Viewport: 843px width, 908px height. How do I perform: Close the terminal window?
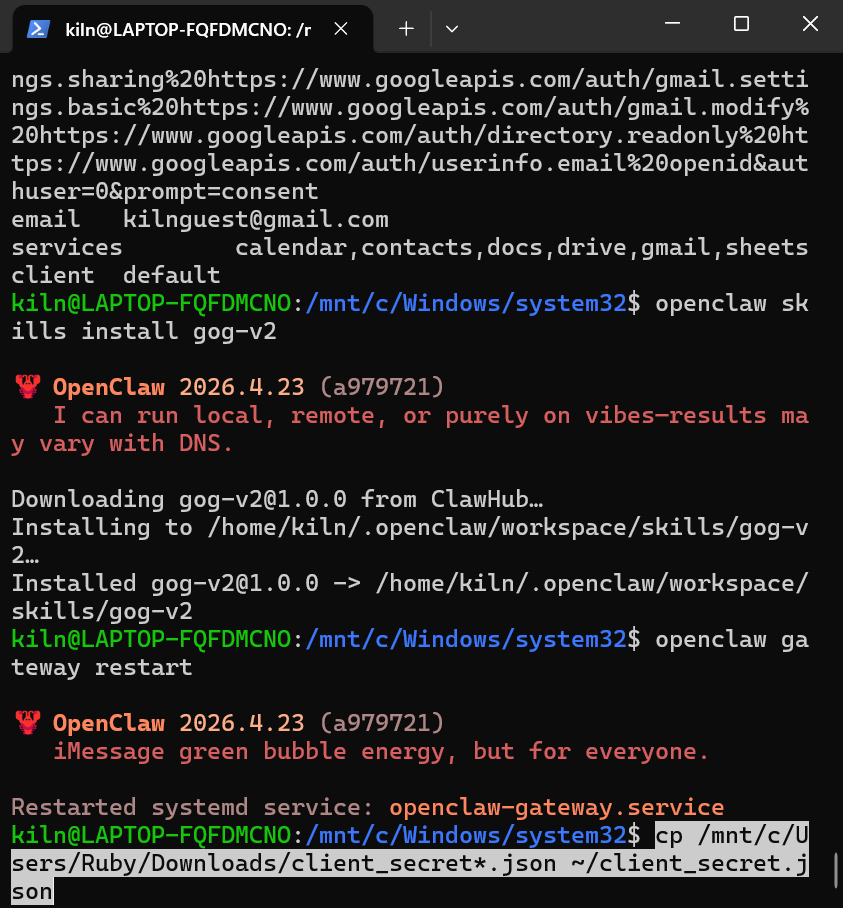point(810,23)
